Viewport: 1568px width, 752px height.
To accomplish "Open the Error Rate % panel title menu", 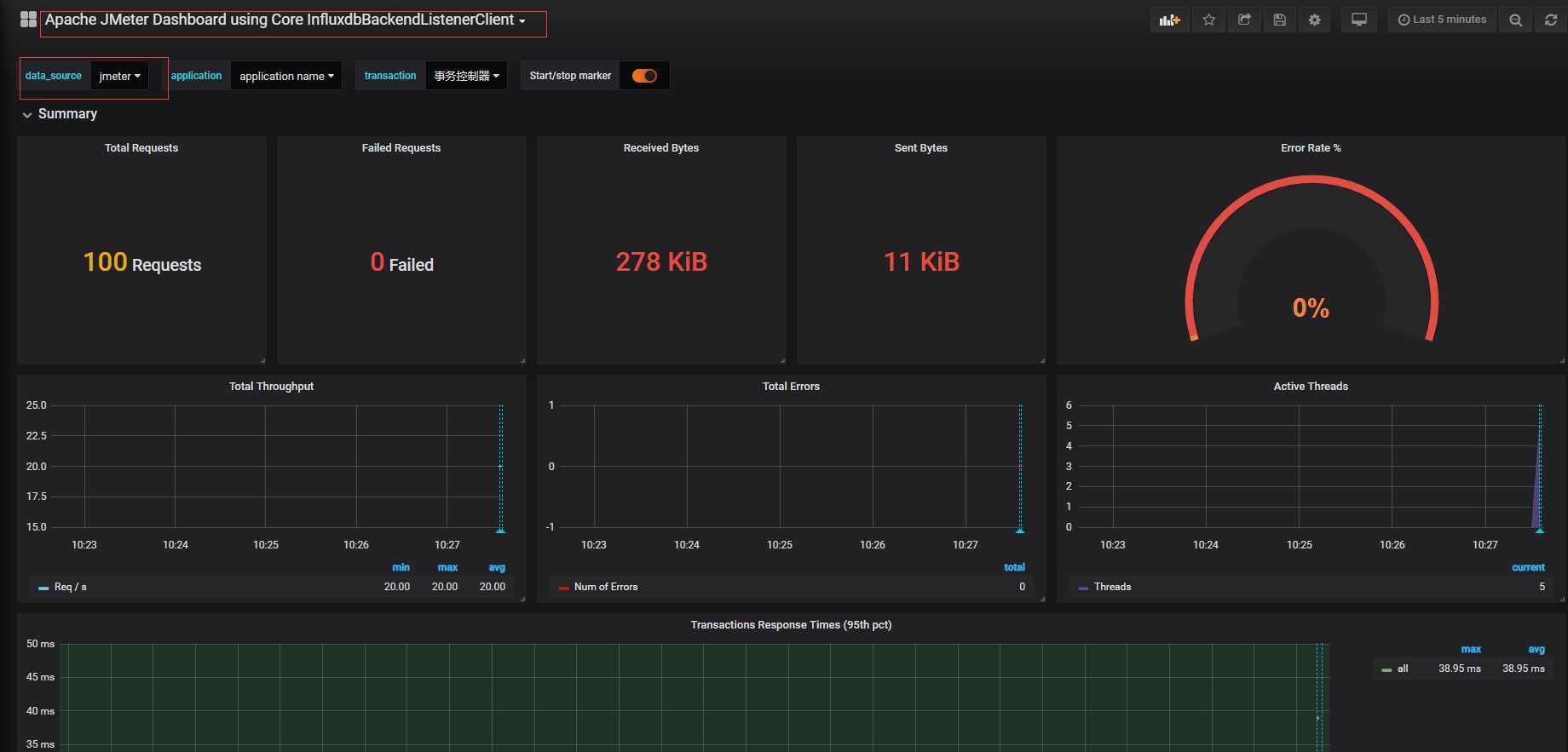I will click(x=1311, y=148).
